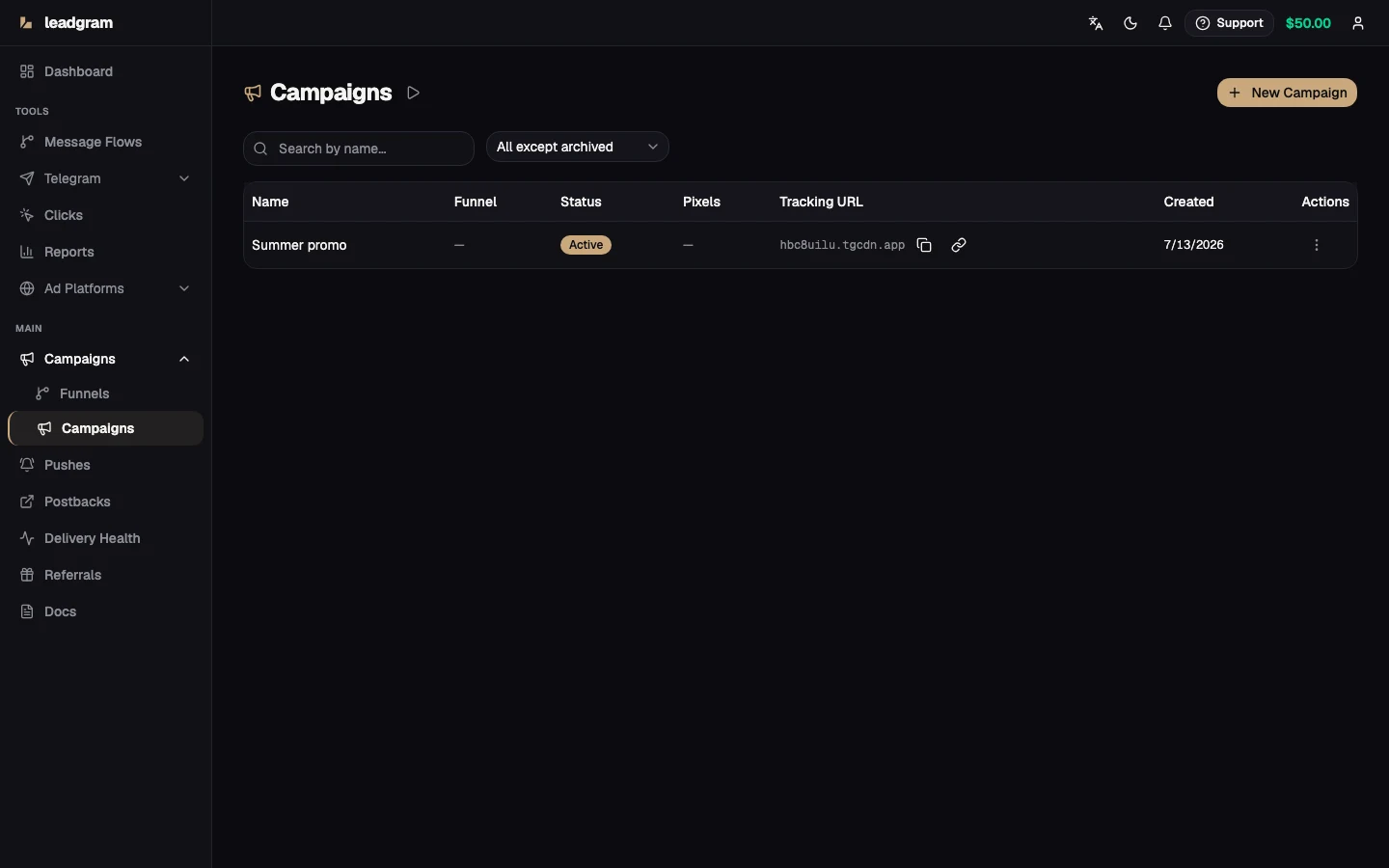Create a New Campaign
This screenshot has width=1389, height=868.
pos(1287,93)
